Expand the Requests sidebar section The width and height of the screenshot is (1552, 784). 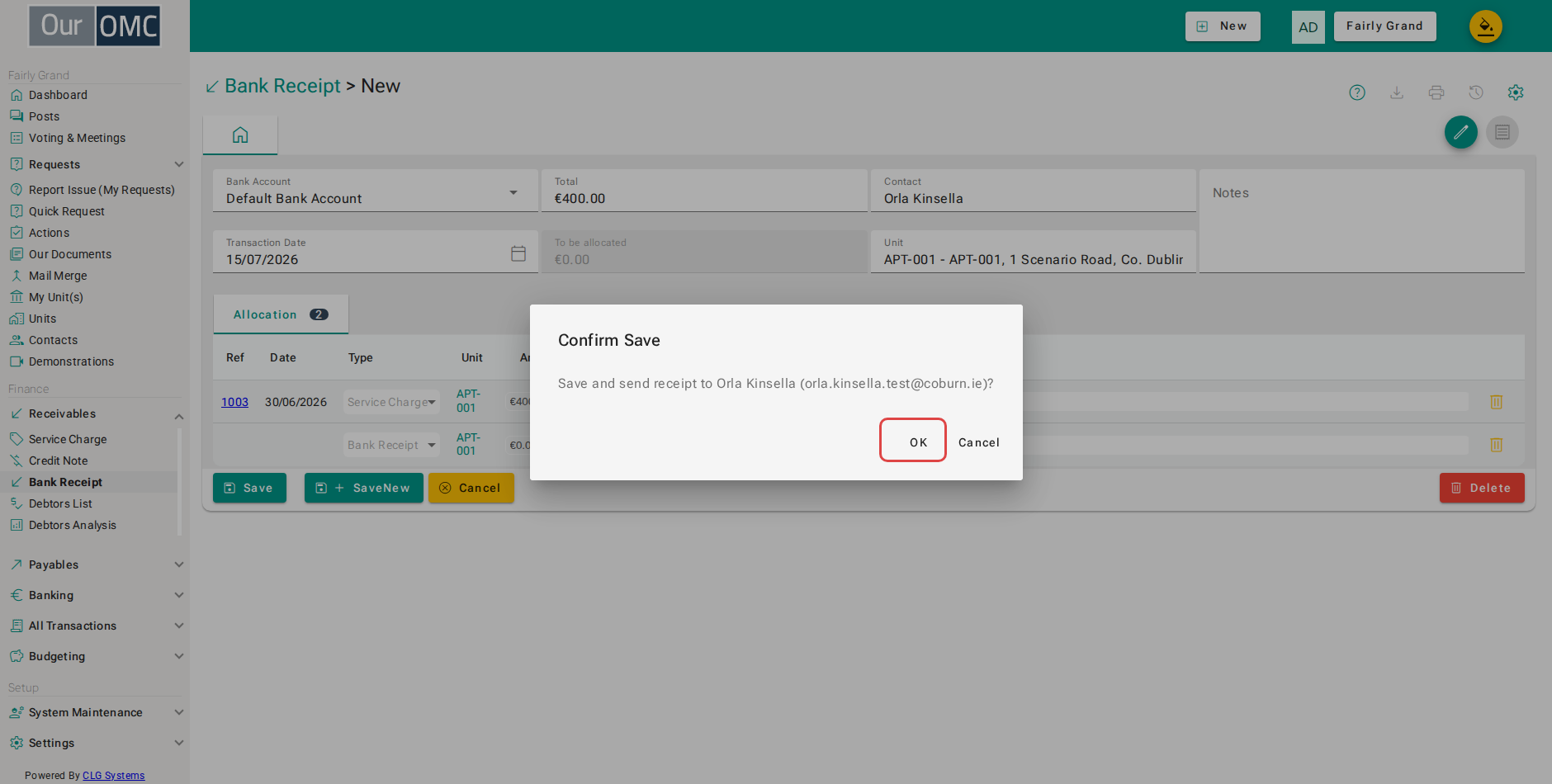96,164
